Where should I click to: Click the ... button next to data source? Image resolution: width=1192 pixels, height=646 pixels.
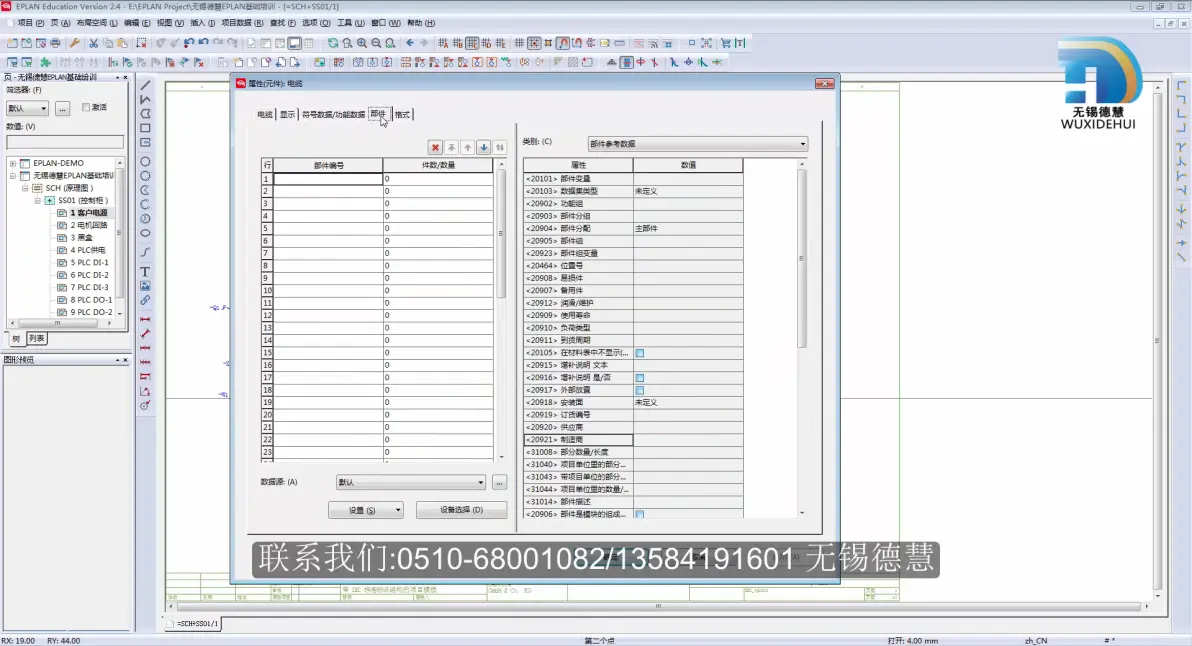pyautogui.click(x=499, y=483)
